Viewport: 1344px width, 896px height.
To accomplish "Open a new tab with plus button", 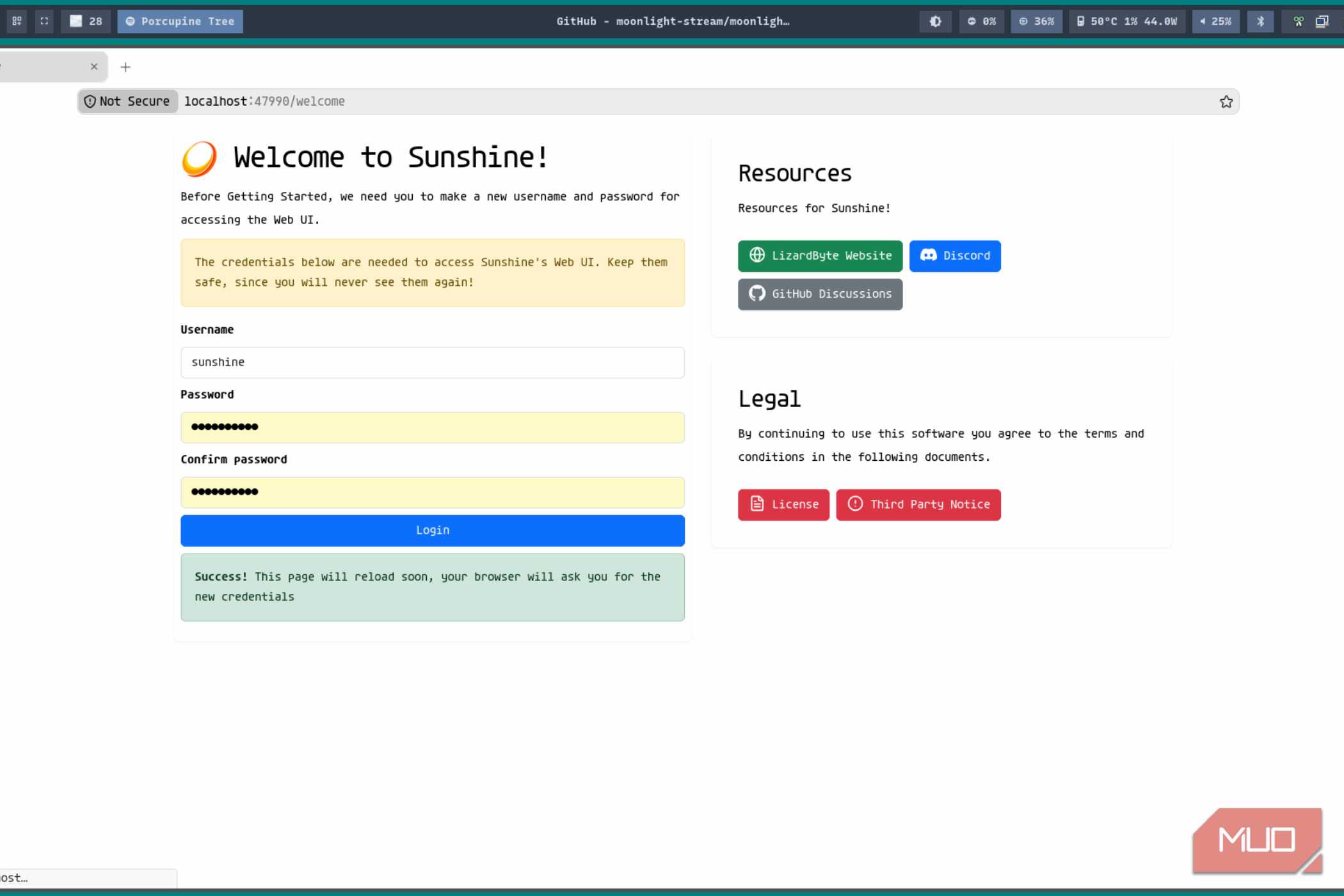I will [x=125, y=67].
